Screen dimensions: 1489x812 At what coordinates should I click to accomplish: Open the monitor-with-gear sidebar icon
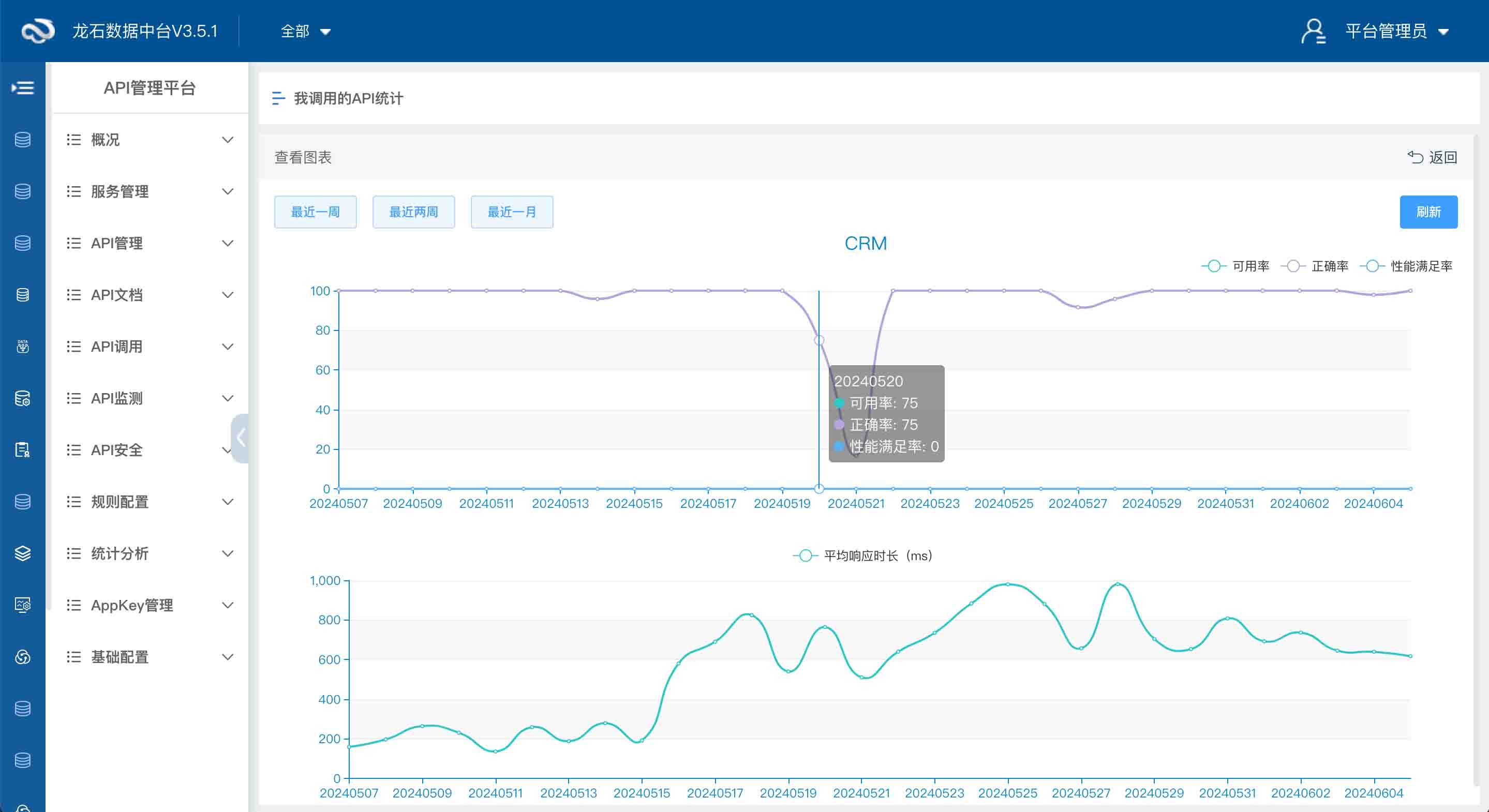coord(23,605)
